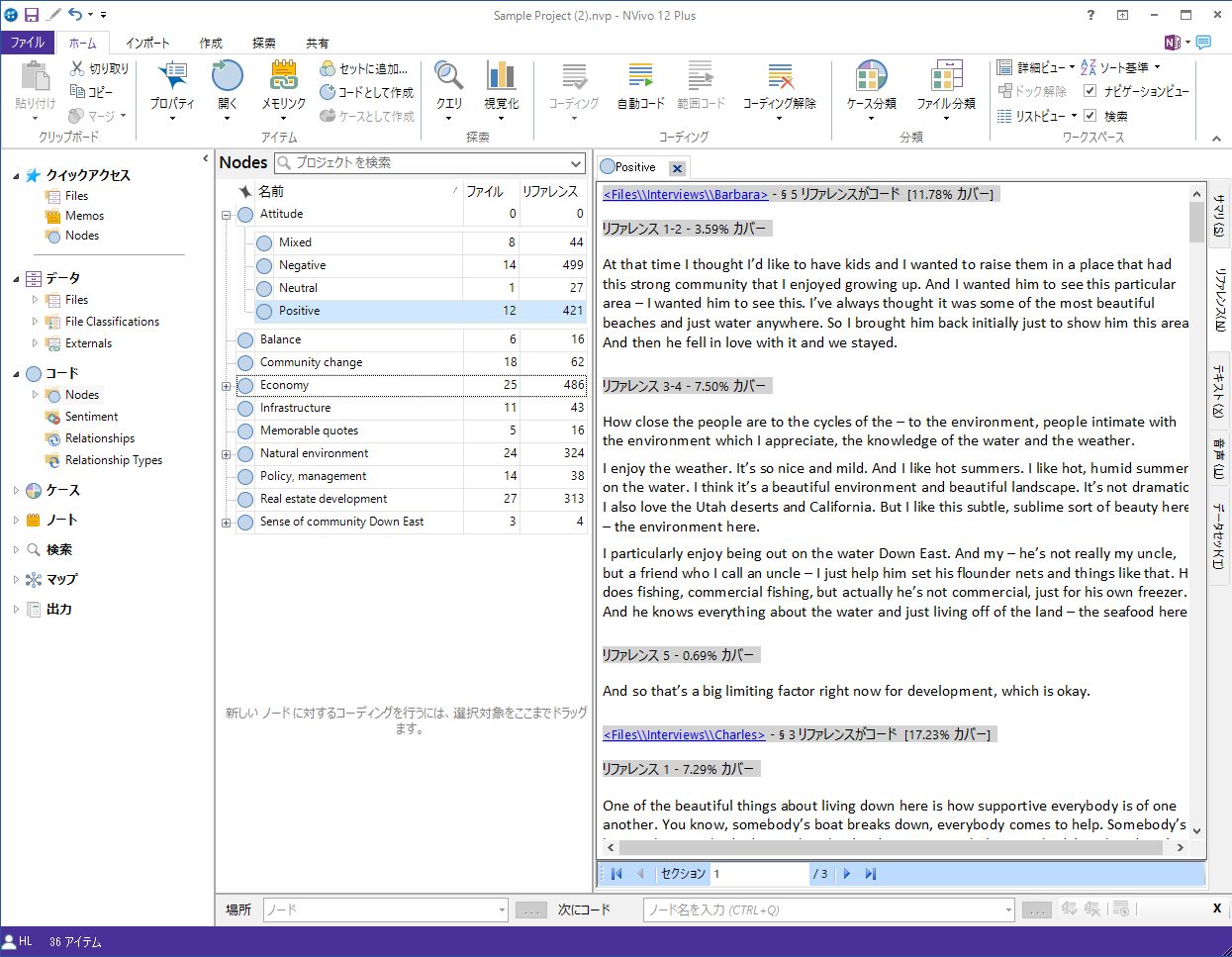Expand the ケース section in navigation pane

click(16, 491)
